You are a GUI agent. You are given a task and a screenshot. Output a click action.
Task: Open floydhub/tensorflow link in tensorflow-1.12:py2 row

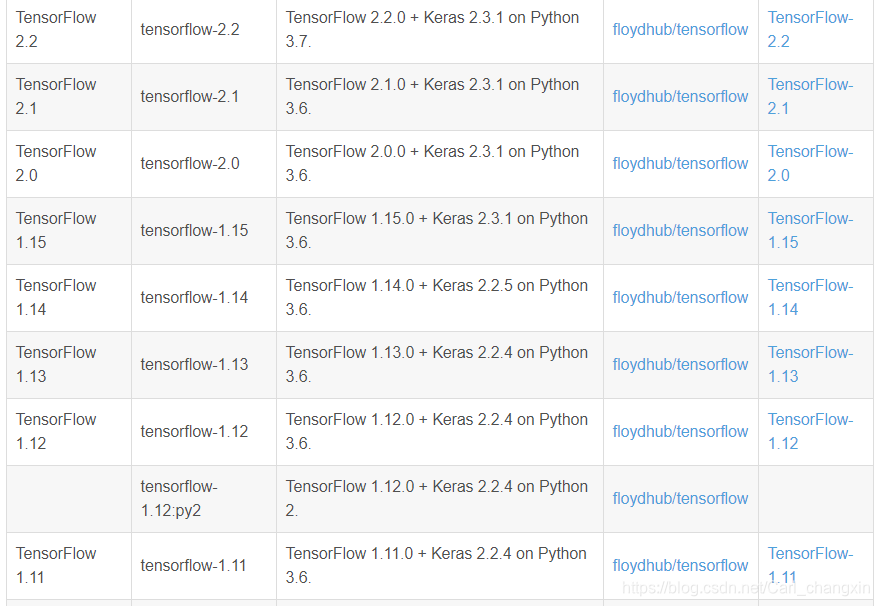pyautogui.click(x=680, y=498)
